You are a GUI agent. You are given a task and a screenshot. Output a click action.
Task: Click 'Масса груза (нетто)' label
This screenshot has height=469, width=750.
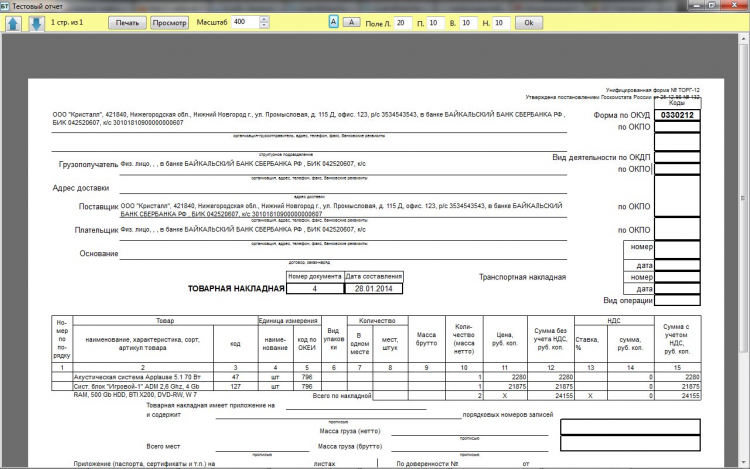coord(350,431)
